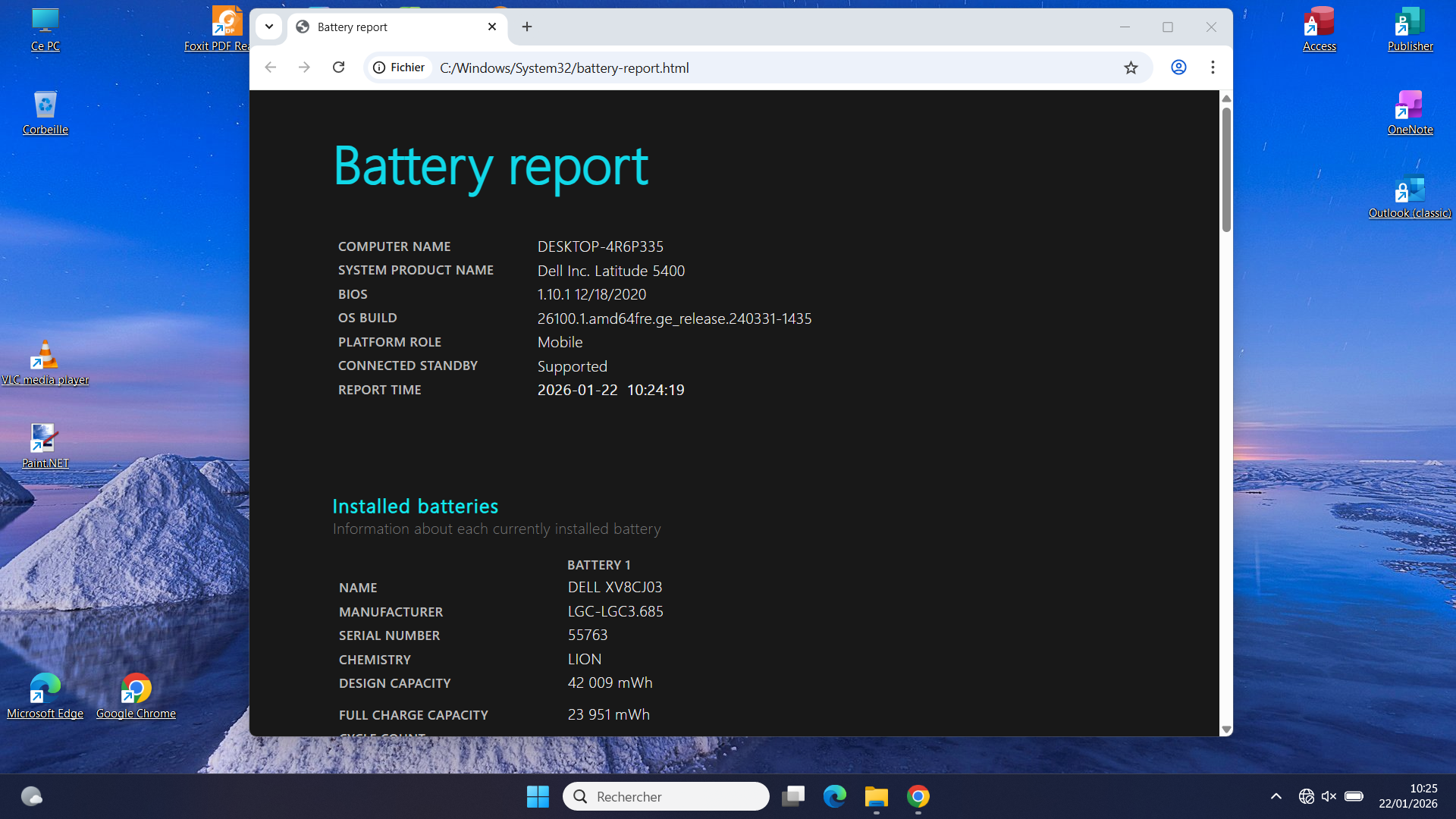Select the Corbeille recycle bin icon
Screen dimensions: 1456x819
pos(45,114)
